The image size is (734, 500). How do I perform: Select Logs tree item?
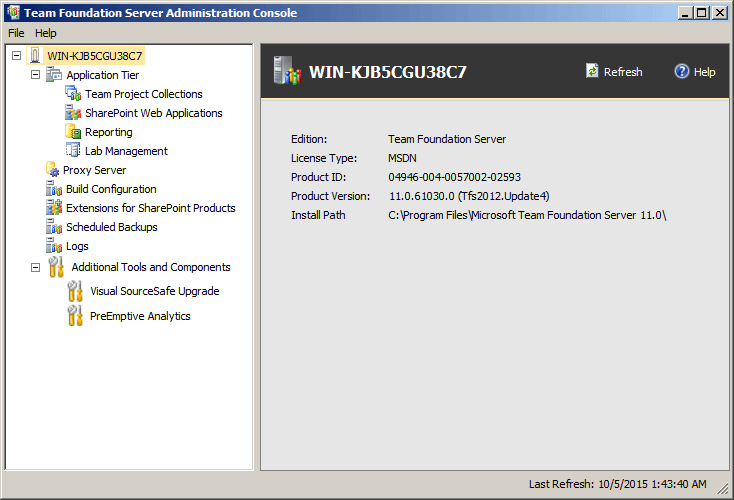[x=77, y=246]
